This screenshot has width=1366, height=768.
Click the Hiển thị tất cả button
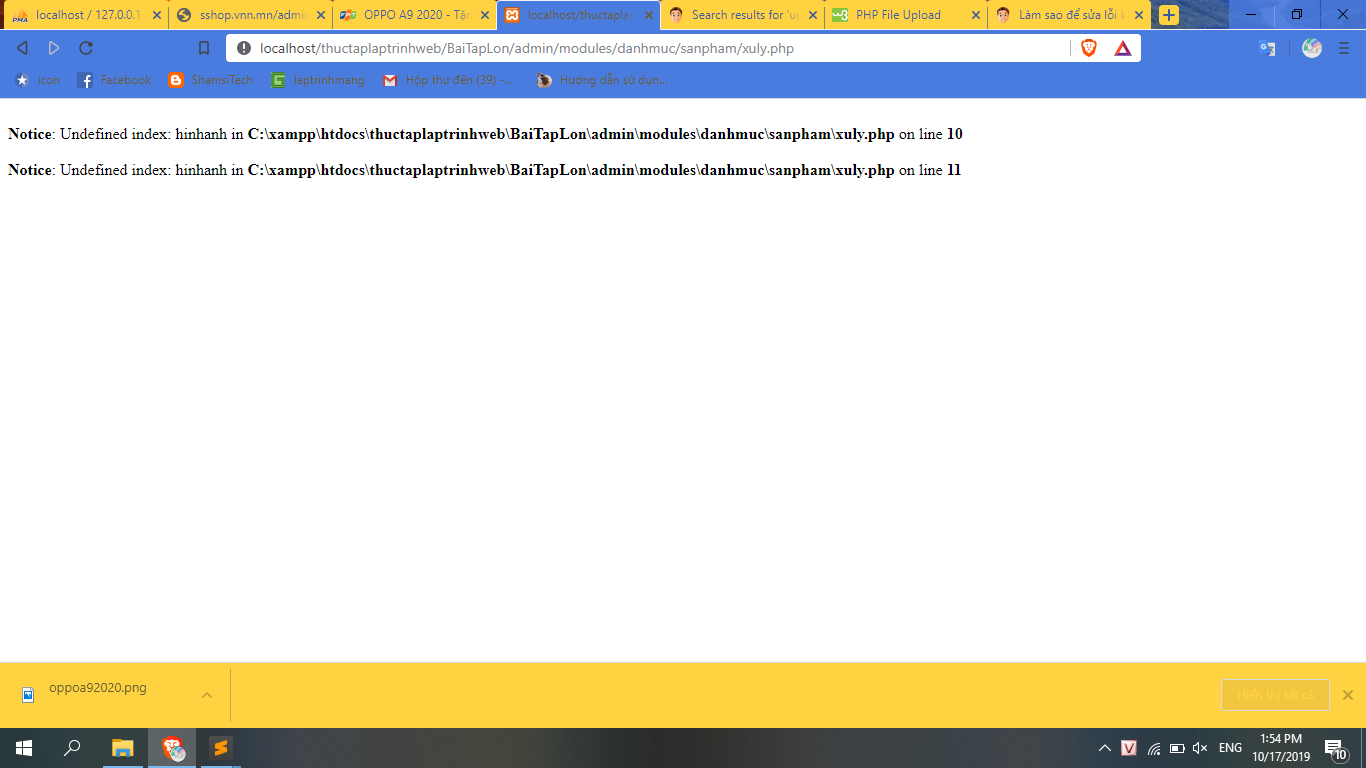[x=1275, y=695]
